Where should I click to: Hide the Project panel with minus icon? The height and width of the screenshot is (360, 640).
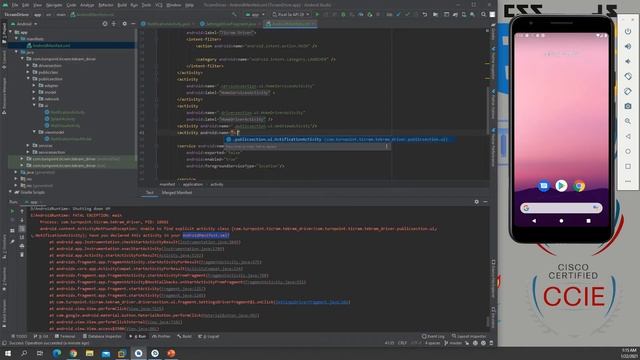(133, 24)
